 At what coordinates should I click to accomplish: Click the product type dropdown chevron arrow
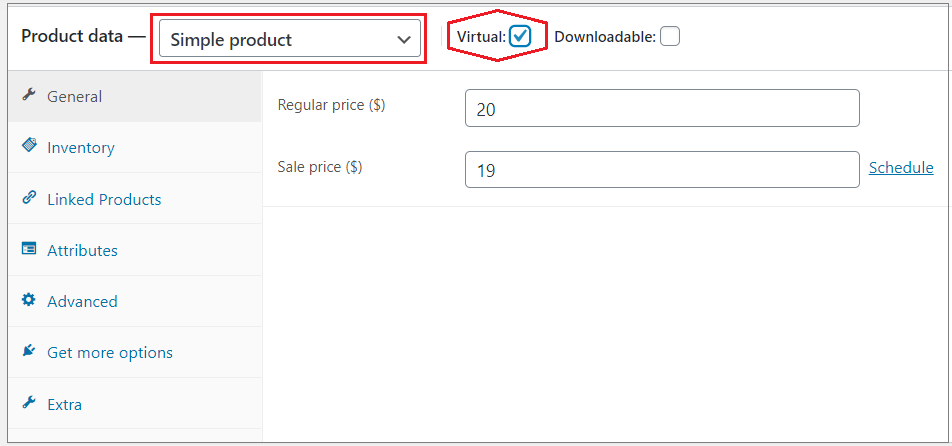(x=404, y=40)
